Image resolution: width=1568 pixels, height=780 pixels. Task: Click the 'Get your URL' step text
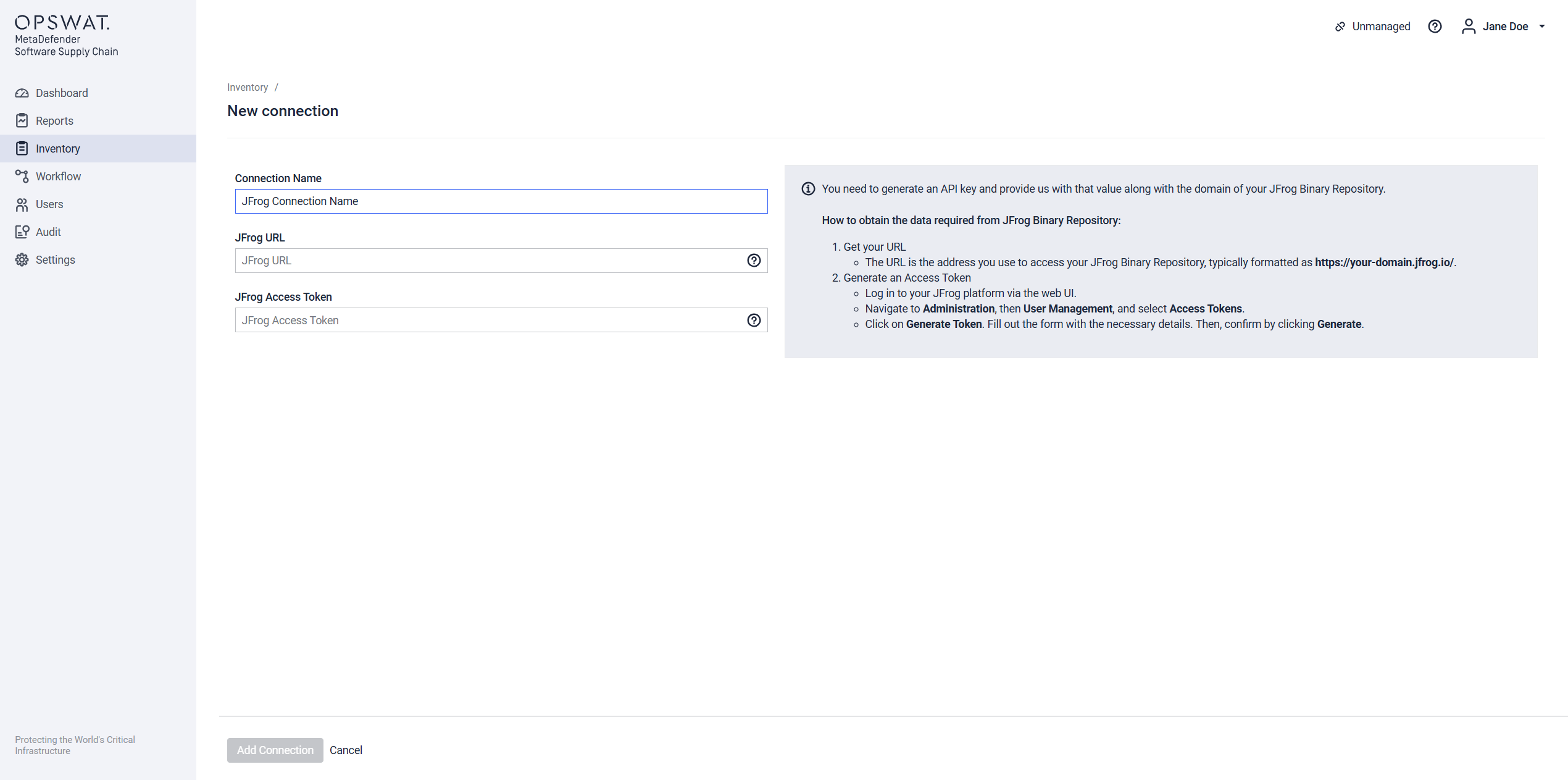pos(874,247)
